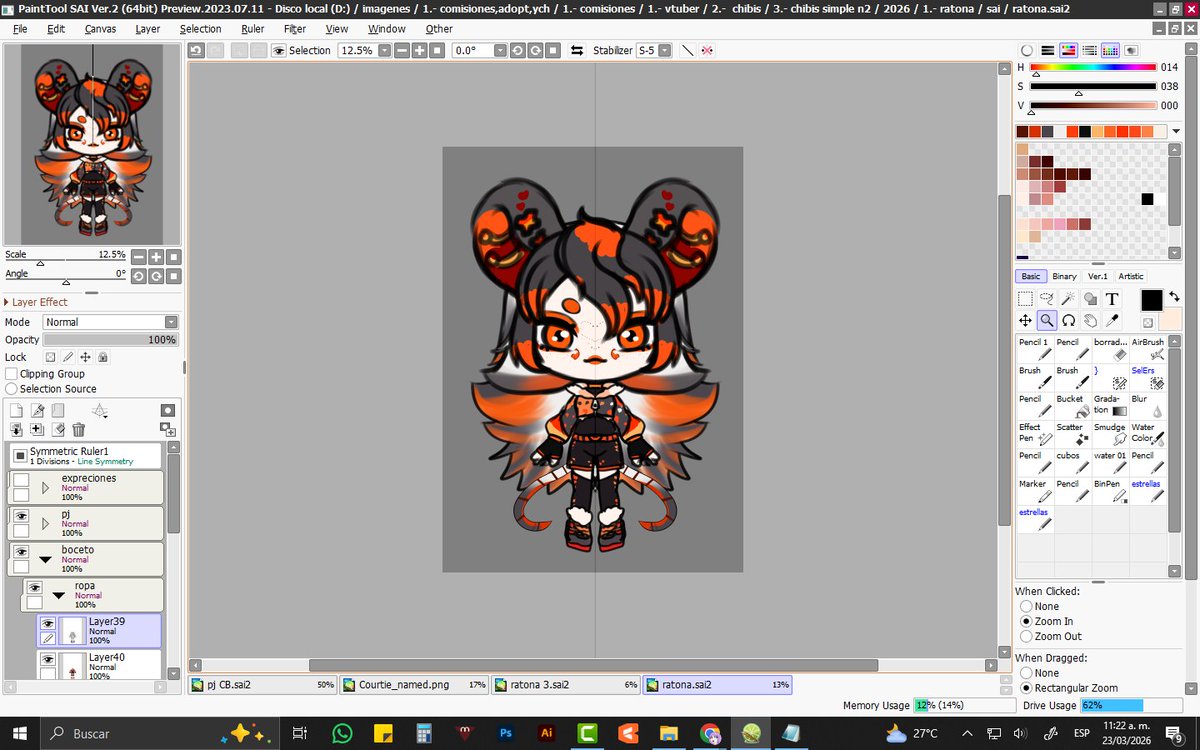The width and height of the screenshot is (1200, 750).
Task: Select the Lasso tool
Action: (1047, 298)
